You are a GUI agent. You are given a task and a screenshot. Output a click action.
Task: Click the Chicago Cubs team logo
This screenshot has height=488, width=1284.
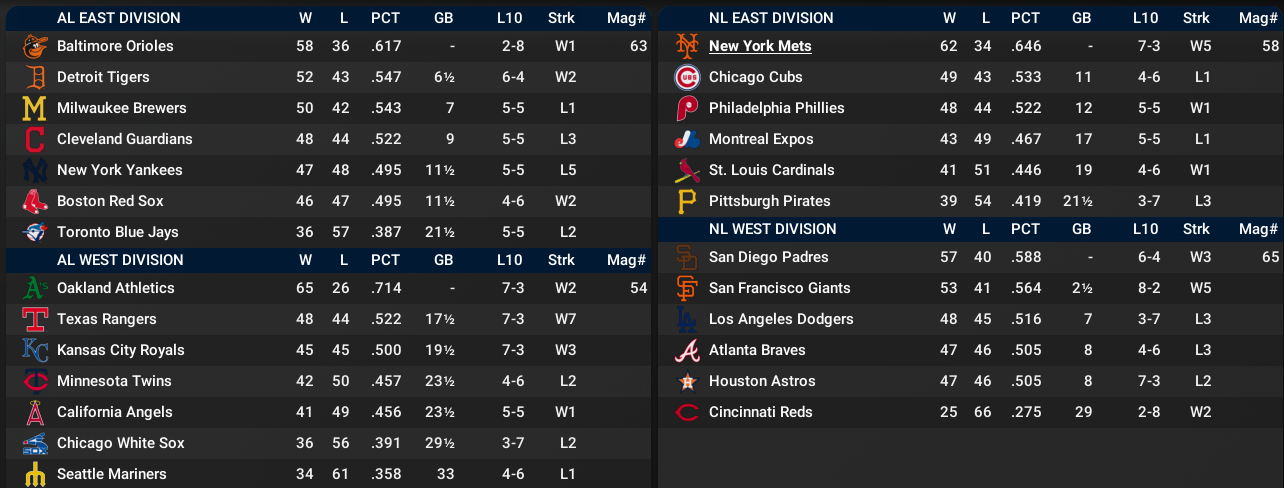(x=686, y=77)
